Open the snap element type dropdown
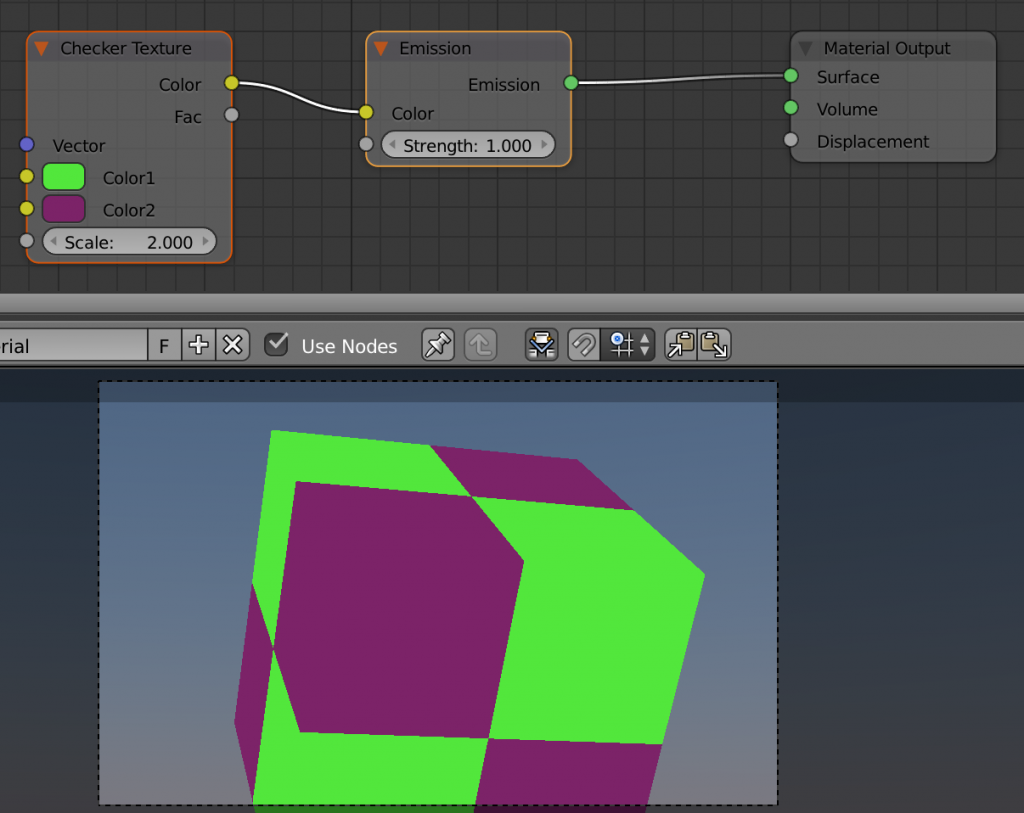The image size is (1024, 813). (628, 345)
